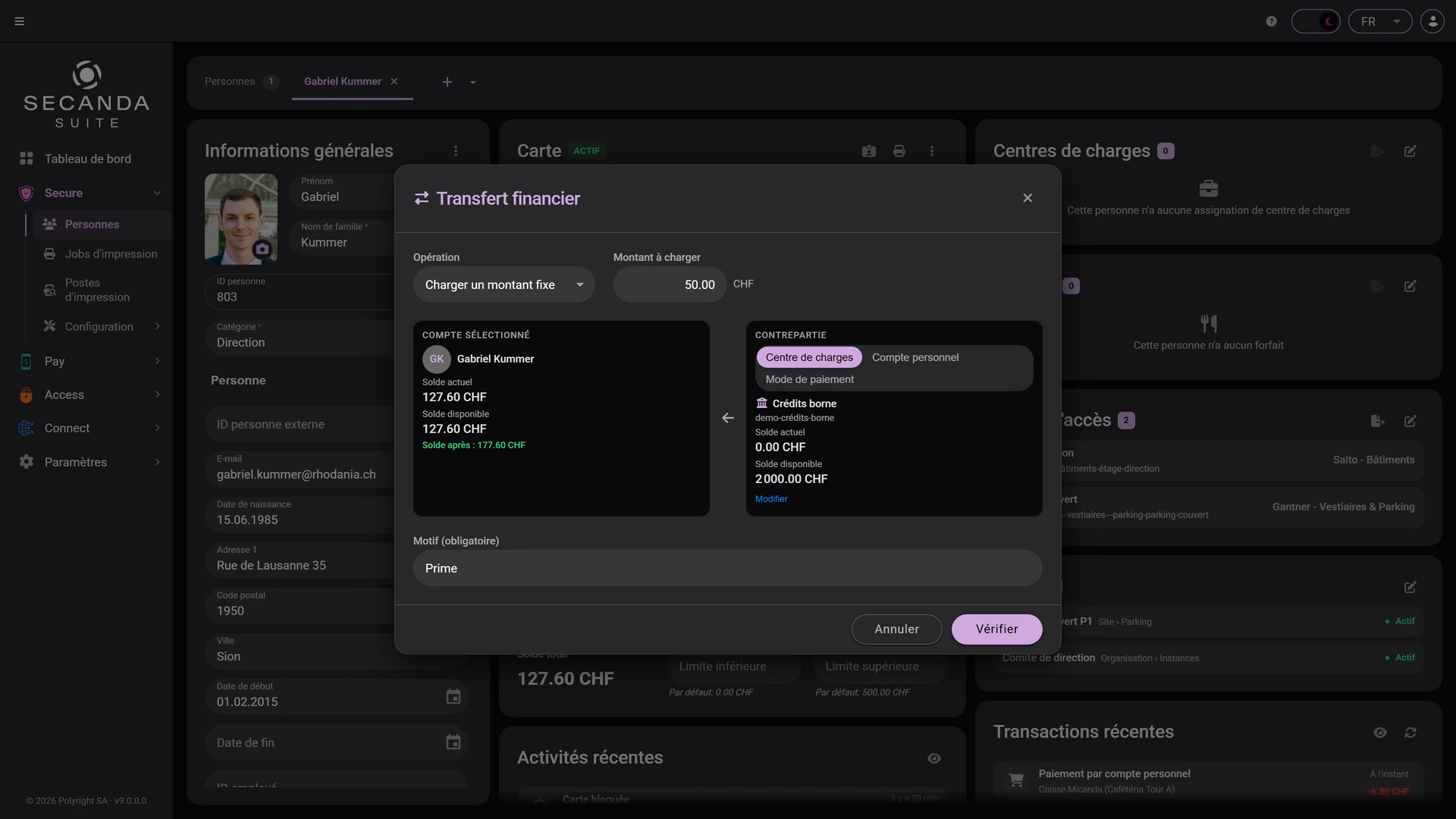Image resolution: width=1456 pixels, height=819 pixels.
Task: Select Centre de charges counterpart option
Action: (809, 357)
